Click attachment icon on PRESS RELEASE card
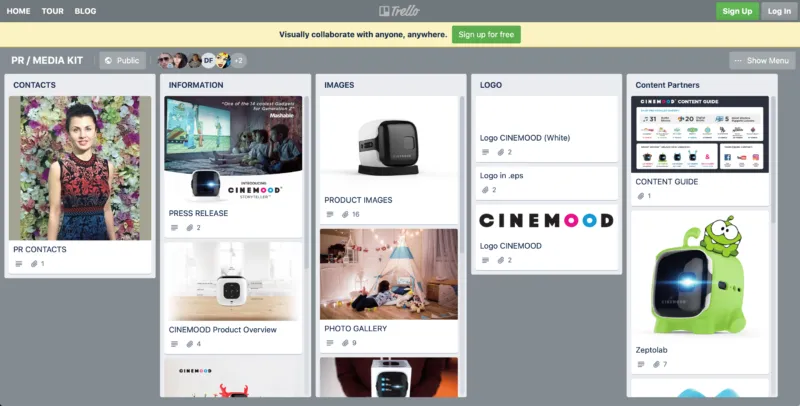This screenshot has width=800, height=406. tap(190, 227)
